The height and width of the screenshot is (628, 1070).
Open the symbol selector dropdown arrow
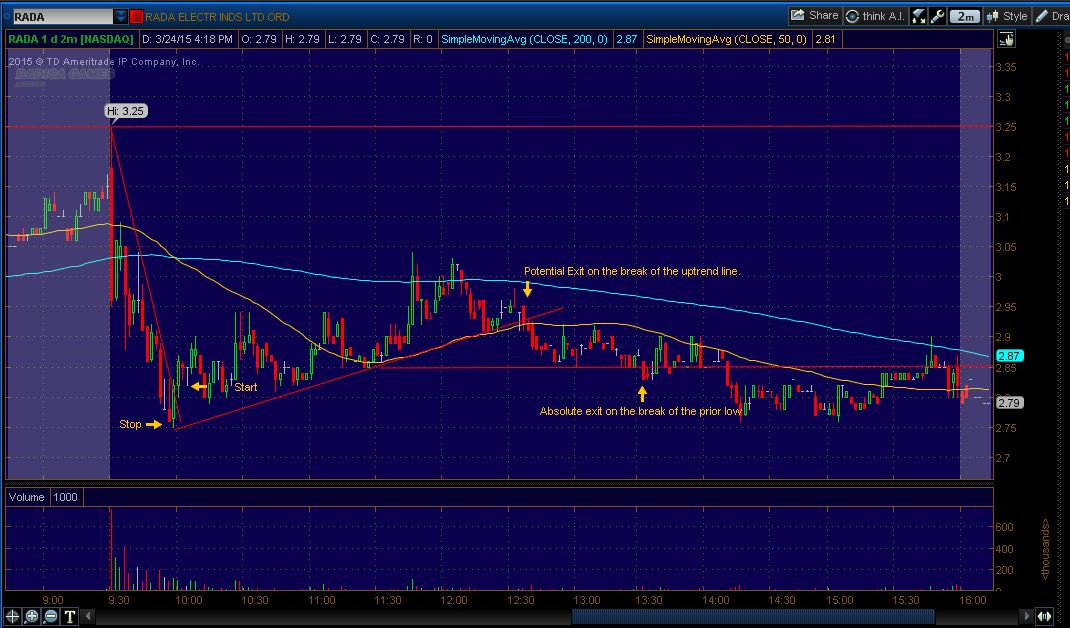pyautogui.click(x=121, y=16)
